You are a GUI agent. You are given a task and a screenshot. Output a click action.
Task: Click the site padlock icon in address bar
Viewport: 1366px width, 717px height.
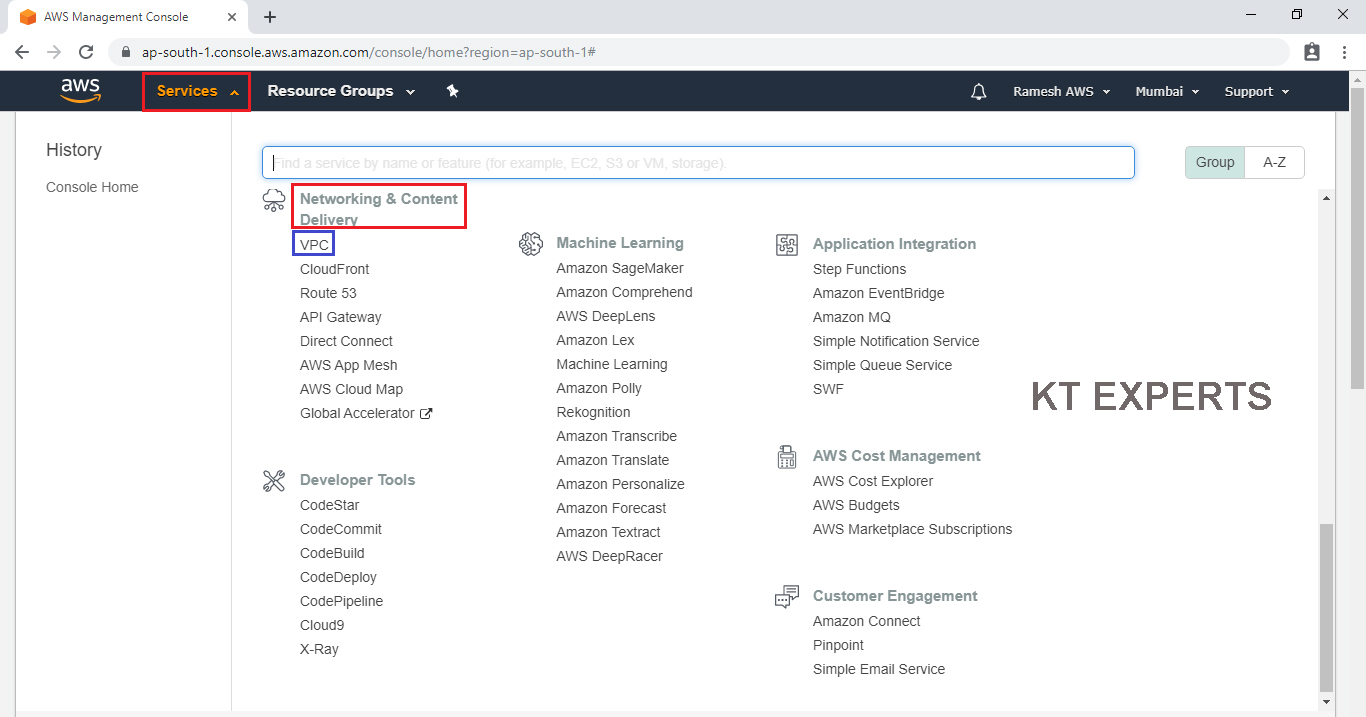click(x=127, y=52)
